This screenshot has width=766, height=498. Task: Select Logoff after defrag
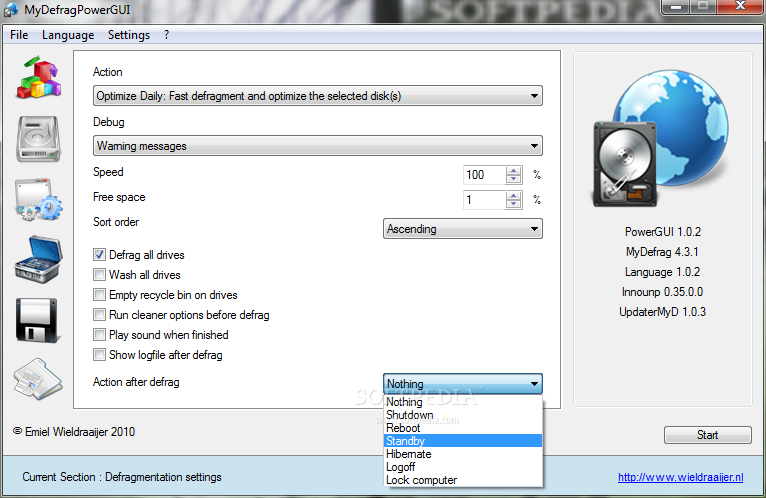pos(463,467)
